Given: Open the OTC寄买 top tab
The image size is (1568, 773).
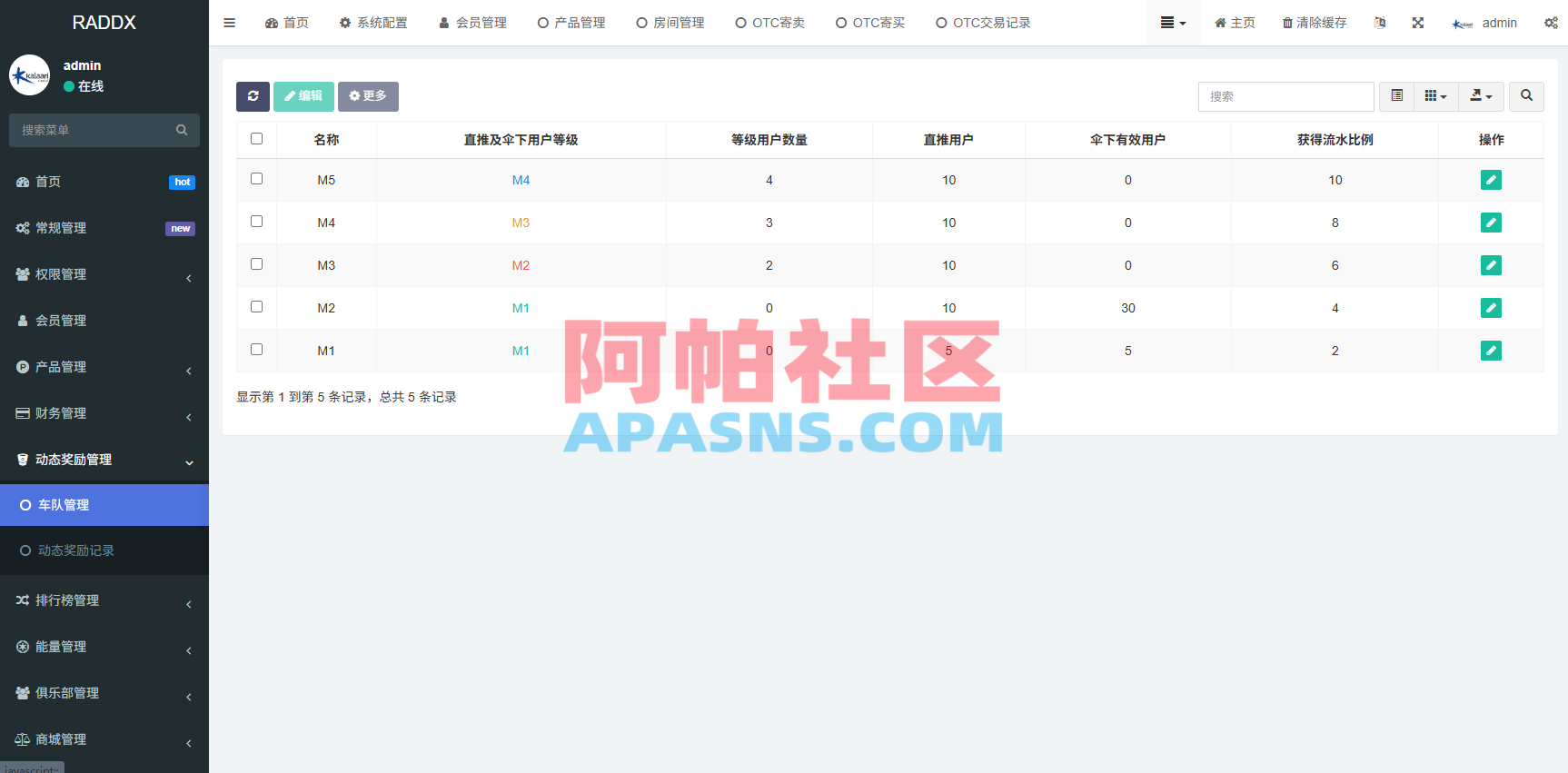Looking at the screenshot, I should (870, 23).
